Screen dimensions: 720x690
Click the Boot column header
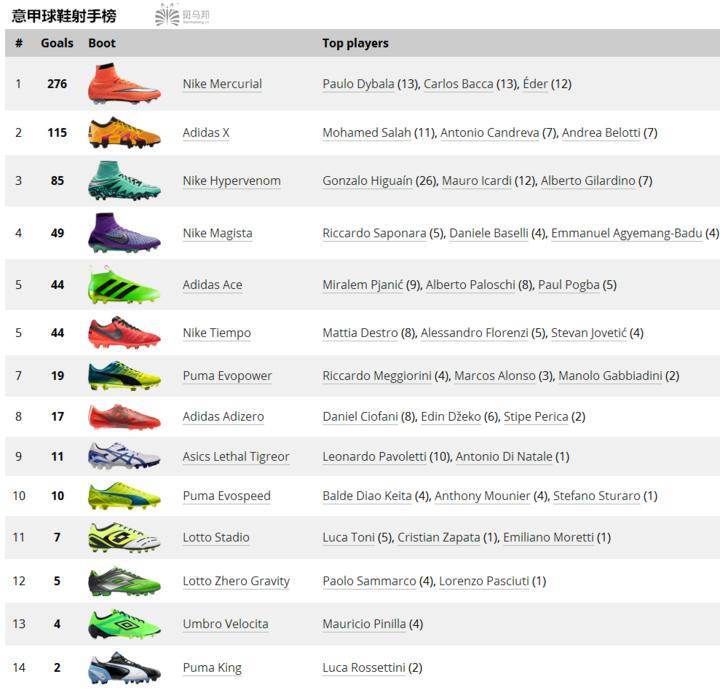click(x=102, y=43)
